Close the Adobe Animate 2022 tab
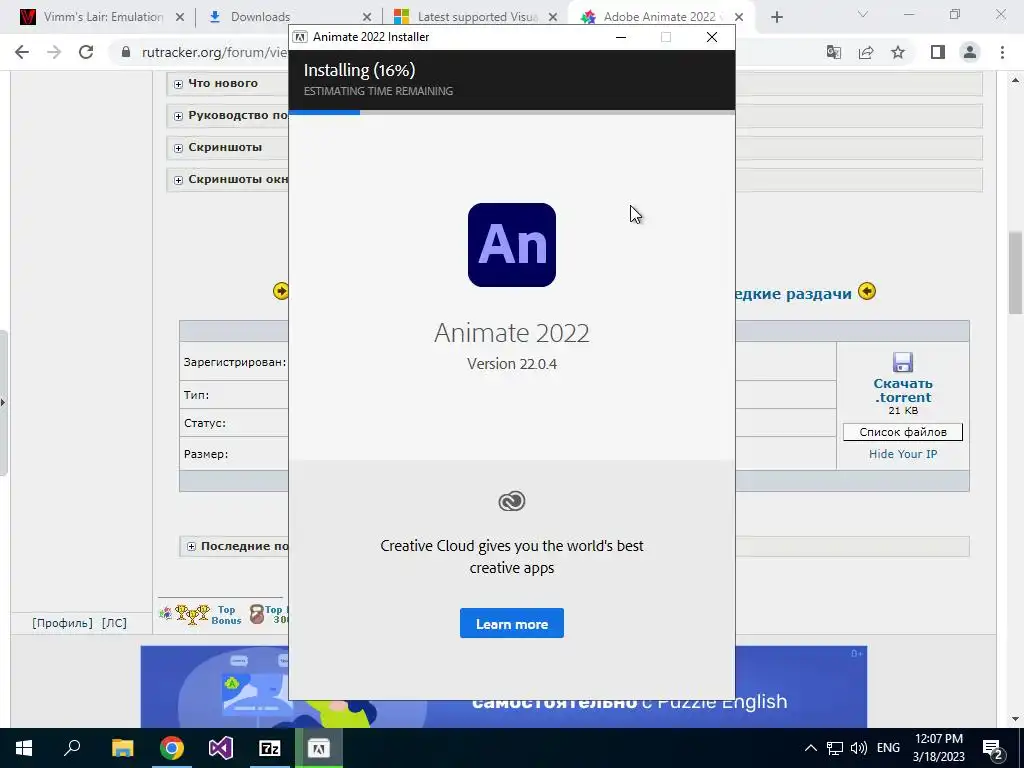Viewport: 1024px width, 768px height. (739, 17)
